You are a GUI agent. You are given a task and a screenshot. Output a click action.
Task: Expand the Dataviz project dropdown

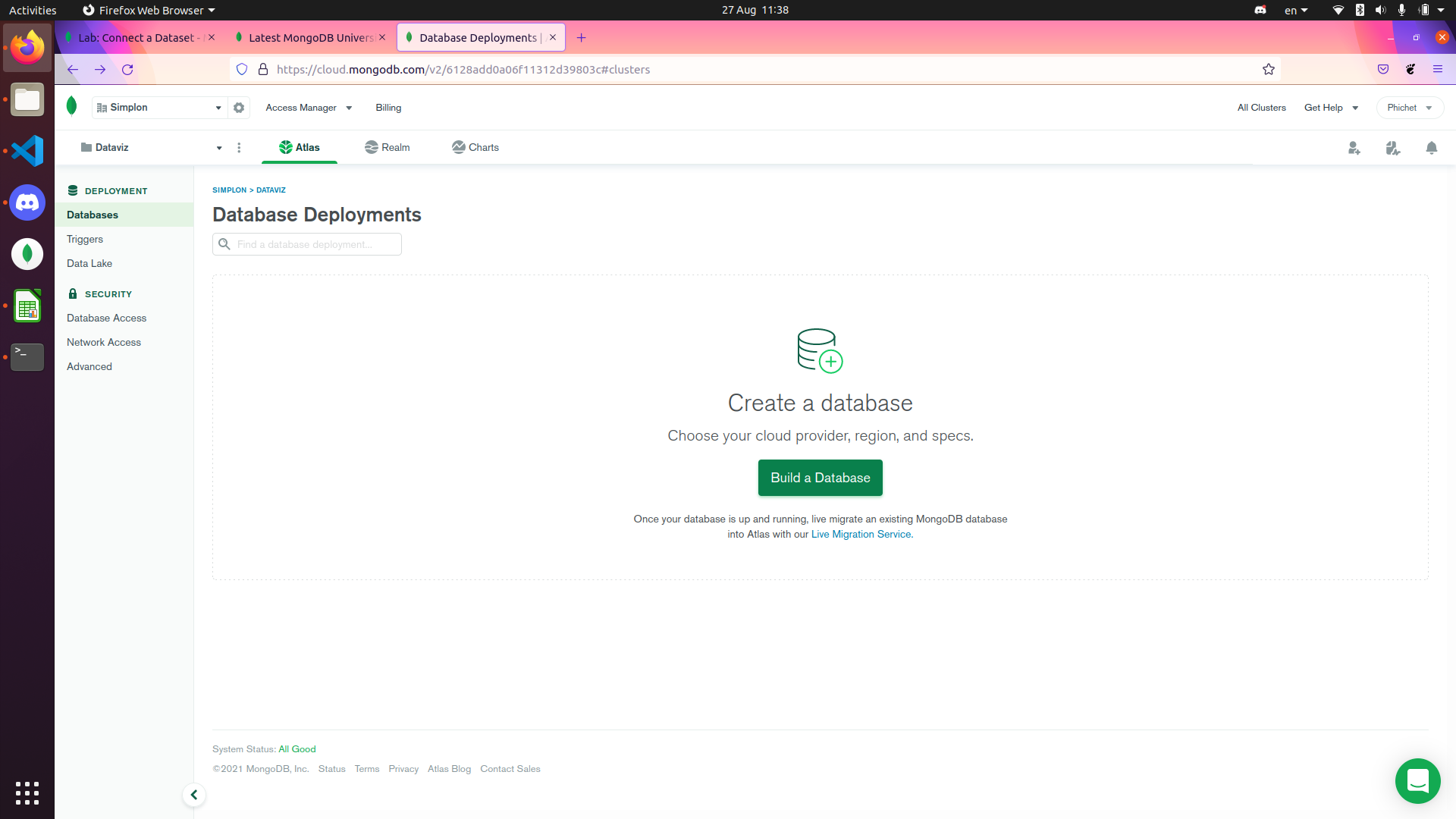pos(152,148)
